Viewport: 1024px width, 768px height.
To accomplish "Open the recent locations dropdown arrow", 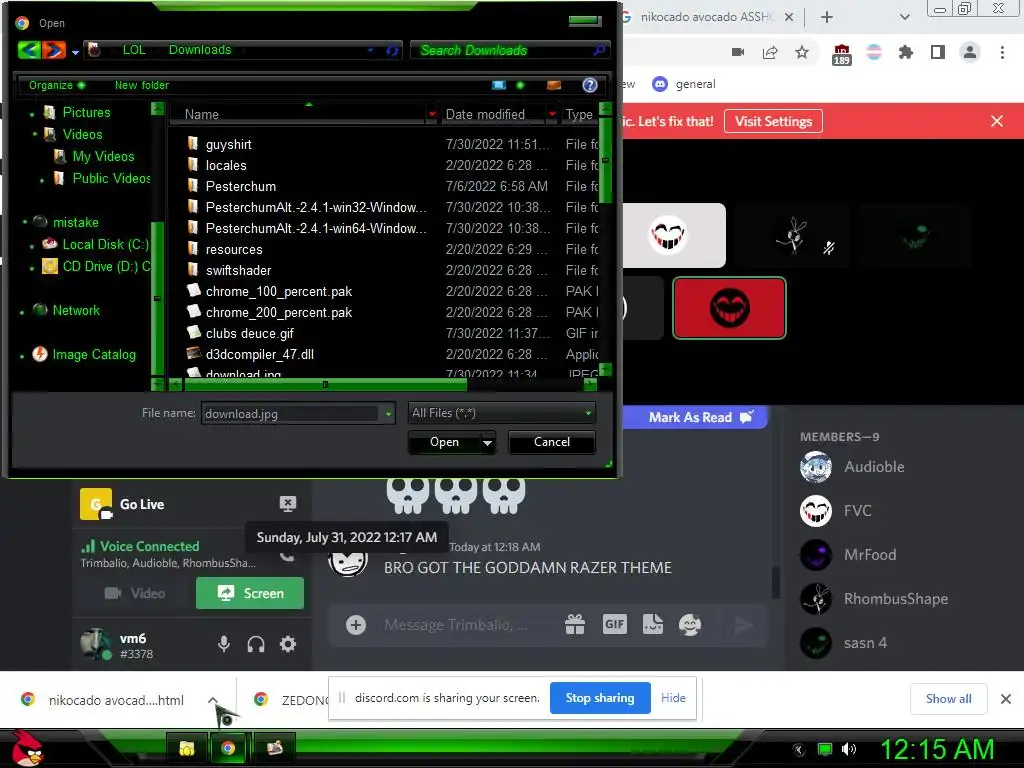I will point(75,52).
